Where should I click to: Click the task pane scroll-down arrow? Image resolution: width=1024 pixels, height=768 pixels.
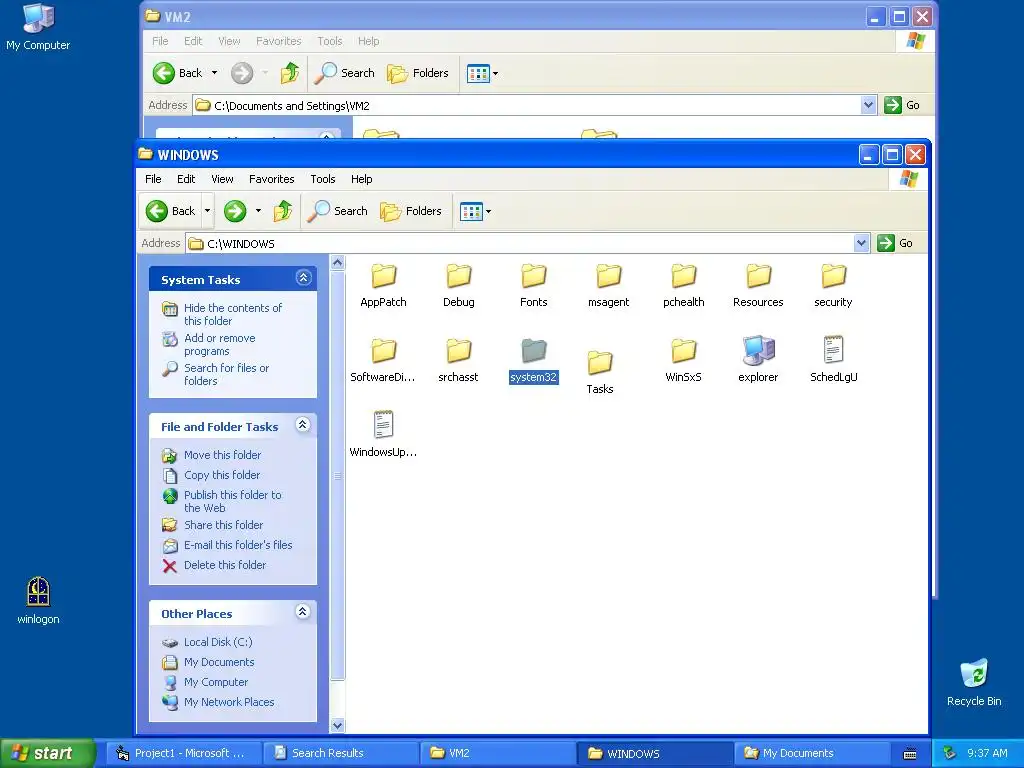point(338,725)
